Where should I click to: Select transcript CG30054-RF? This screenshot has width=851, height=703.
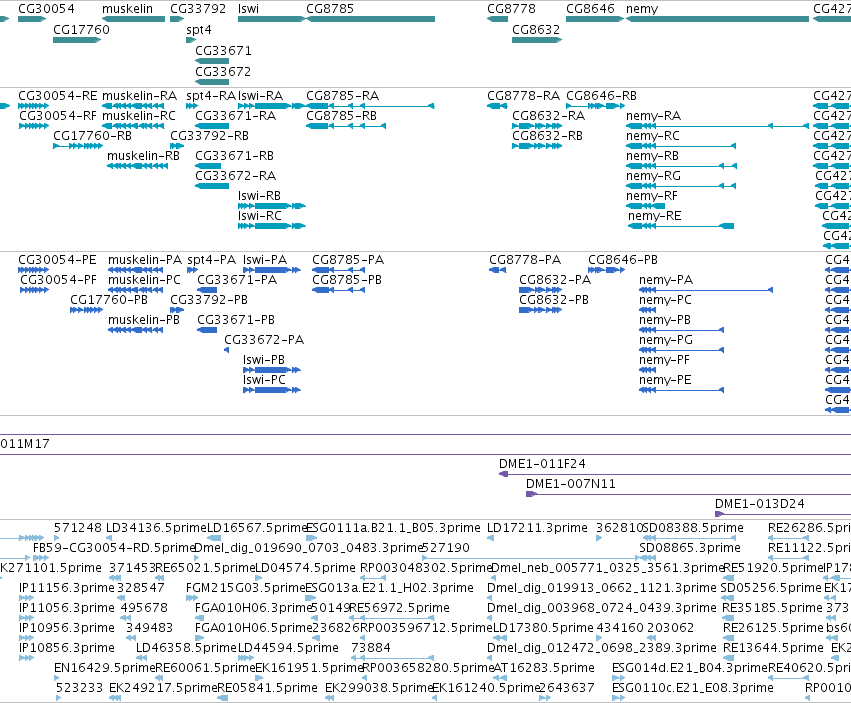[x=58, y=116]
